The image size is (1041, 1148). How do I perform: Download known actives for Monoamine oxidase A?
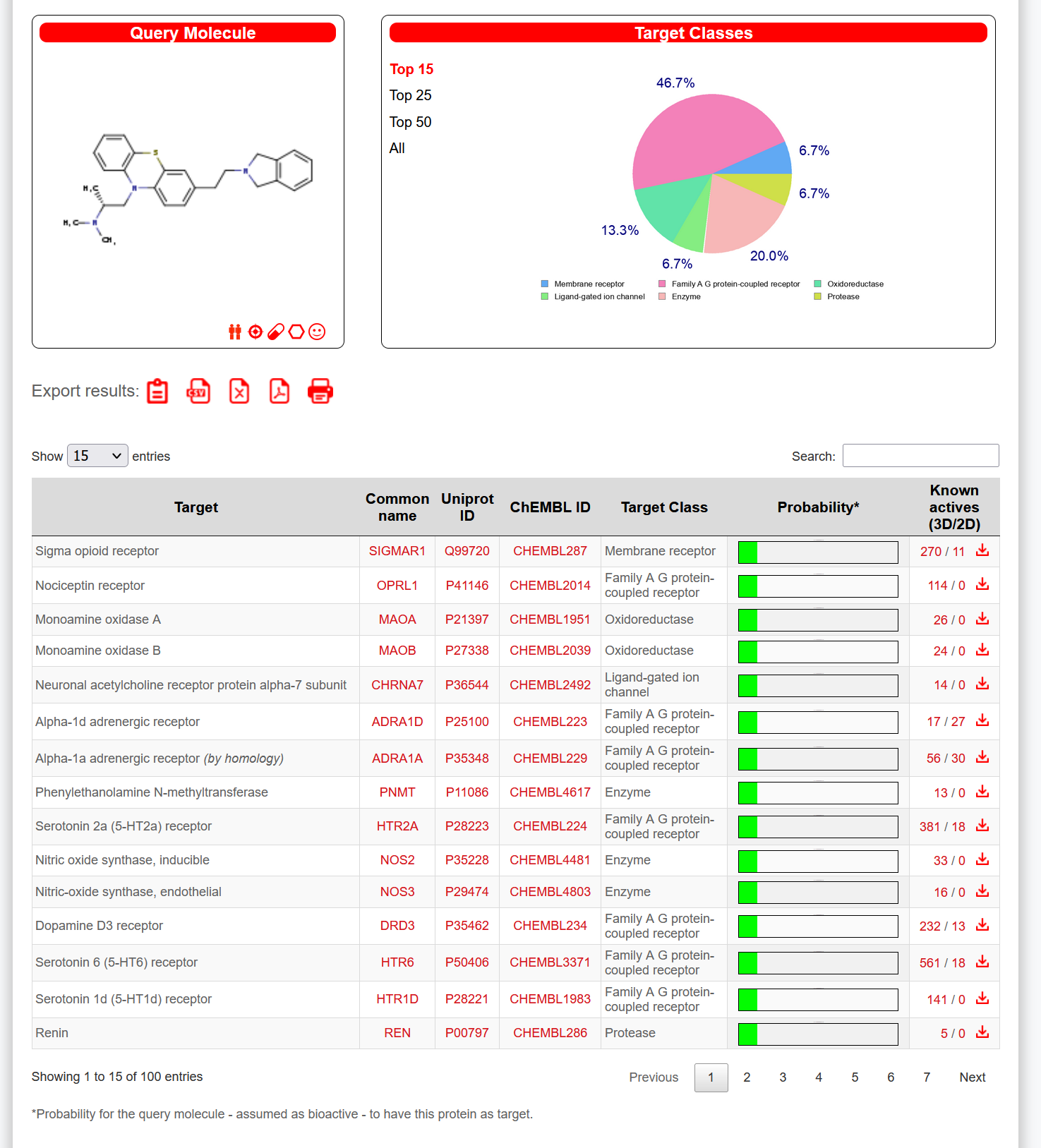[982, 619]
